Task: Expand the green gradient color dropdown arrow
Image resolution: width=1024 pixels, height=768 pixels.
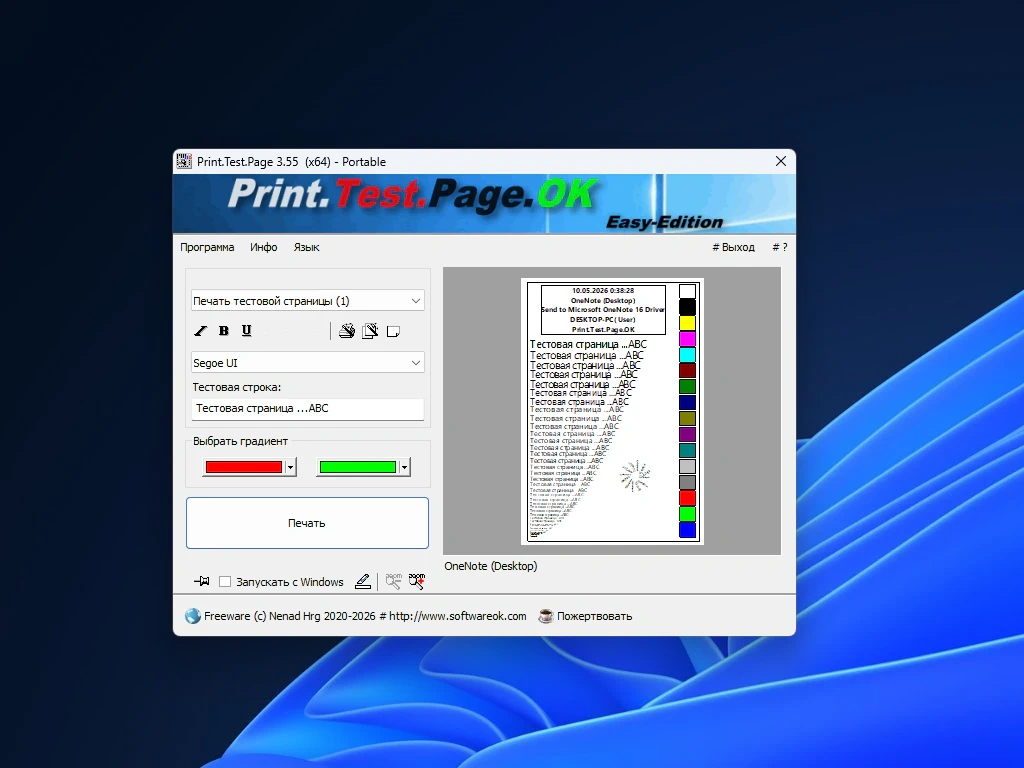Action: tap(405, 467)
